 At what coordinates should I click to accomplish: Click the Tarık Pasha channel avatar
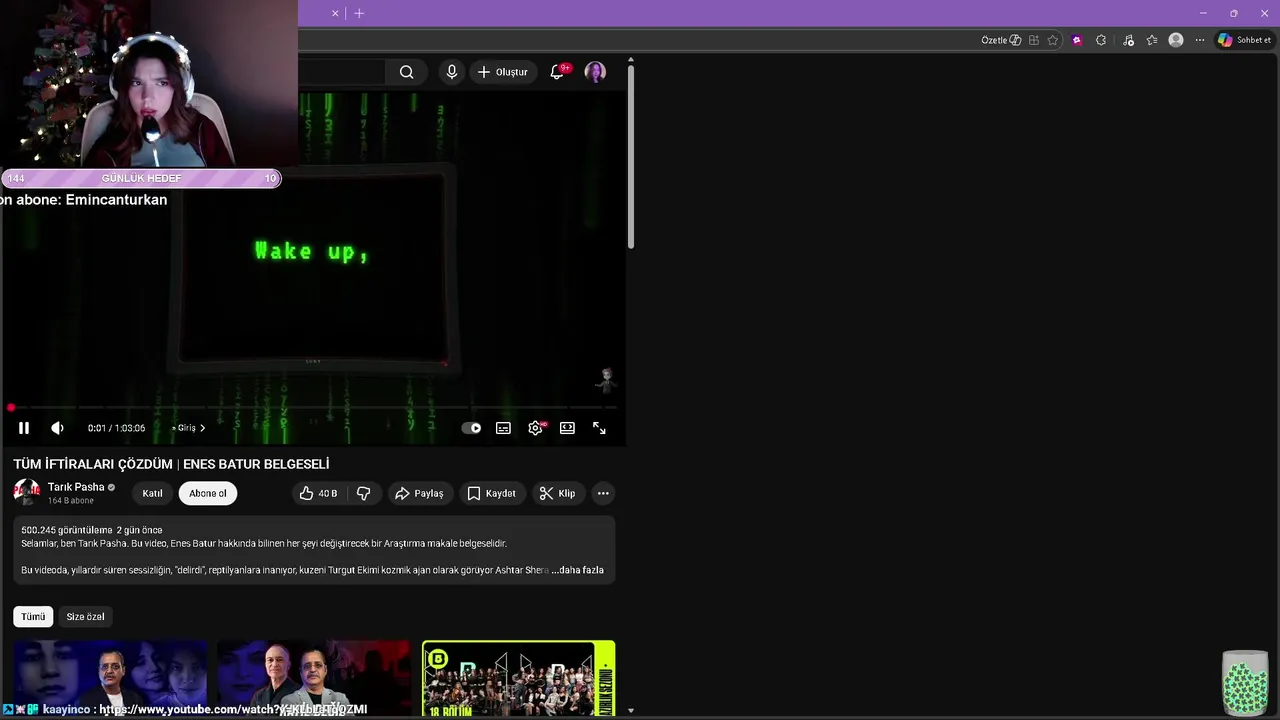(27, 492)
